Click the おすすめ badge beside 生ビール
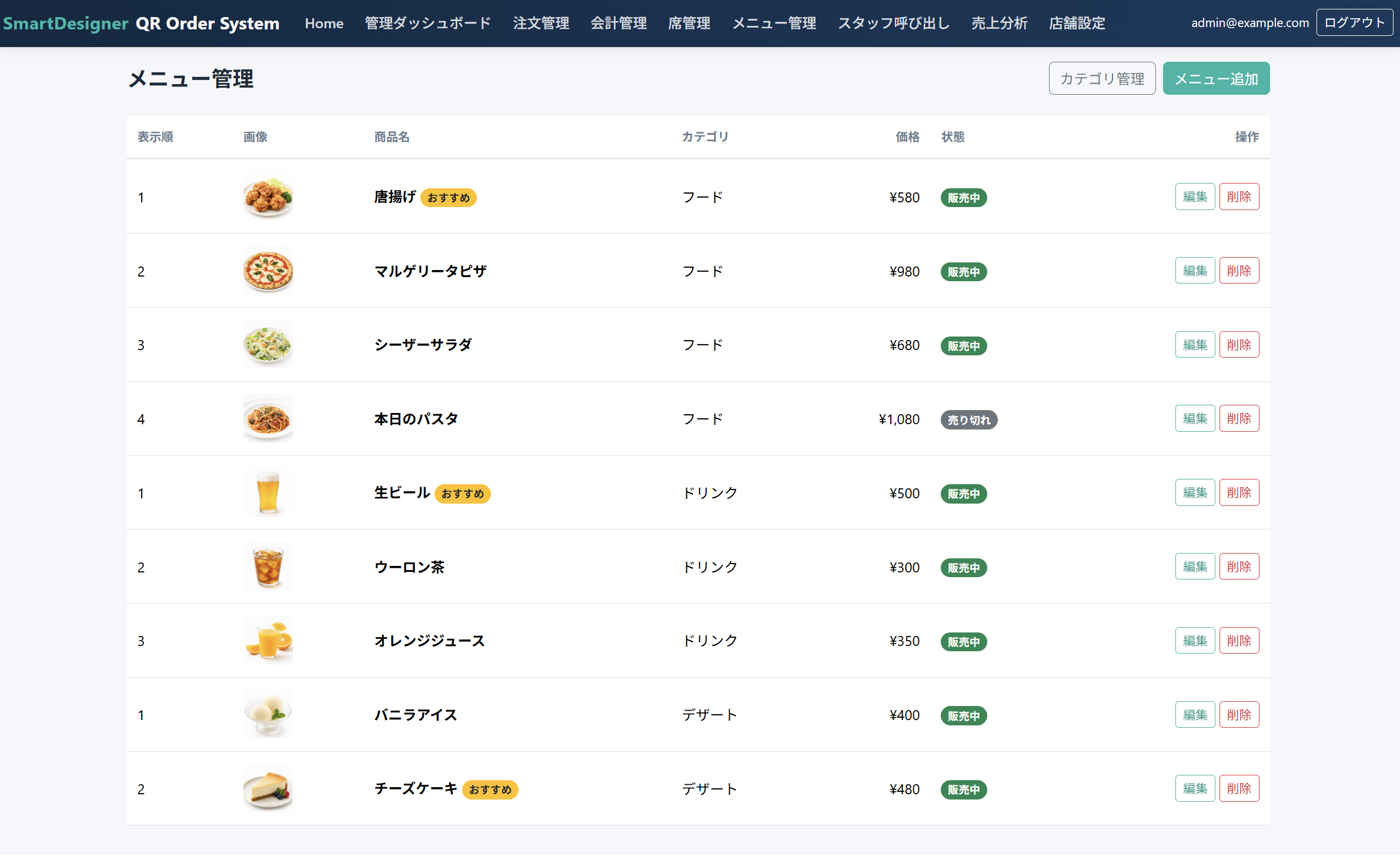 pyautogui.click(x=463, y=494)
